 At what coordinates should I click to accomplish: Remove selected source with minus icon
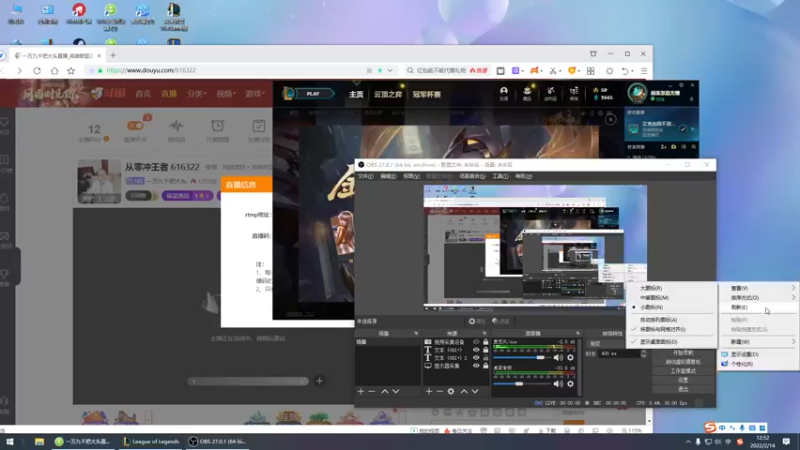(439, 391)
